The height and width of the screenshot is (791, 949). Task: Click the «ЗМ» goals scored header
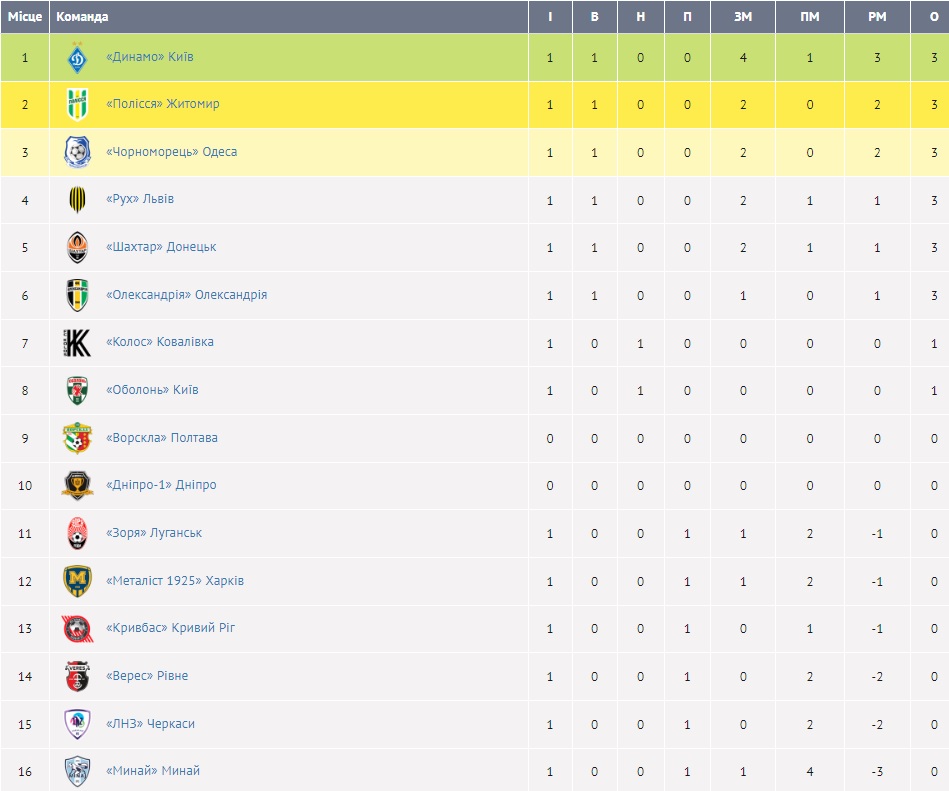(743, 17)
